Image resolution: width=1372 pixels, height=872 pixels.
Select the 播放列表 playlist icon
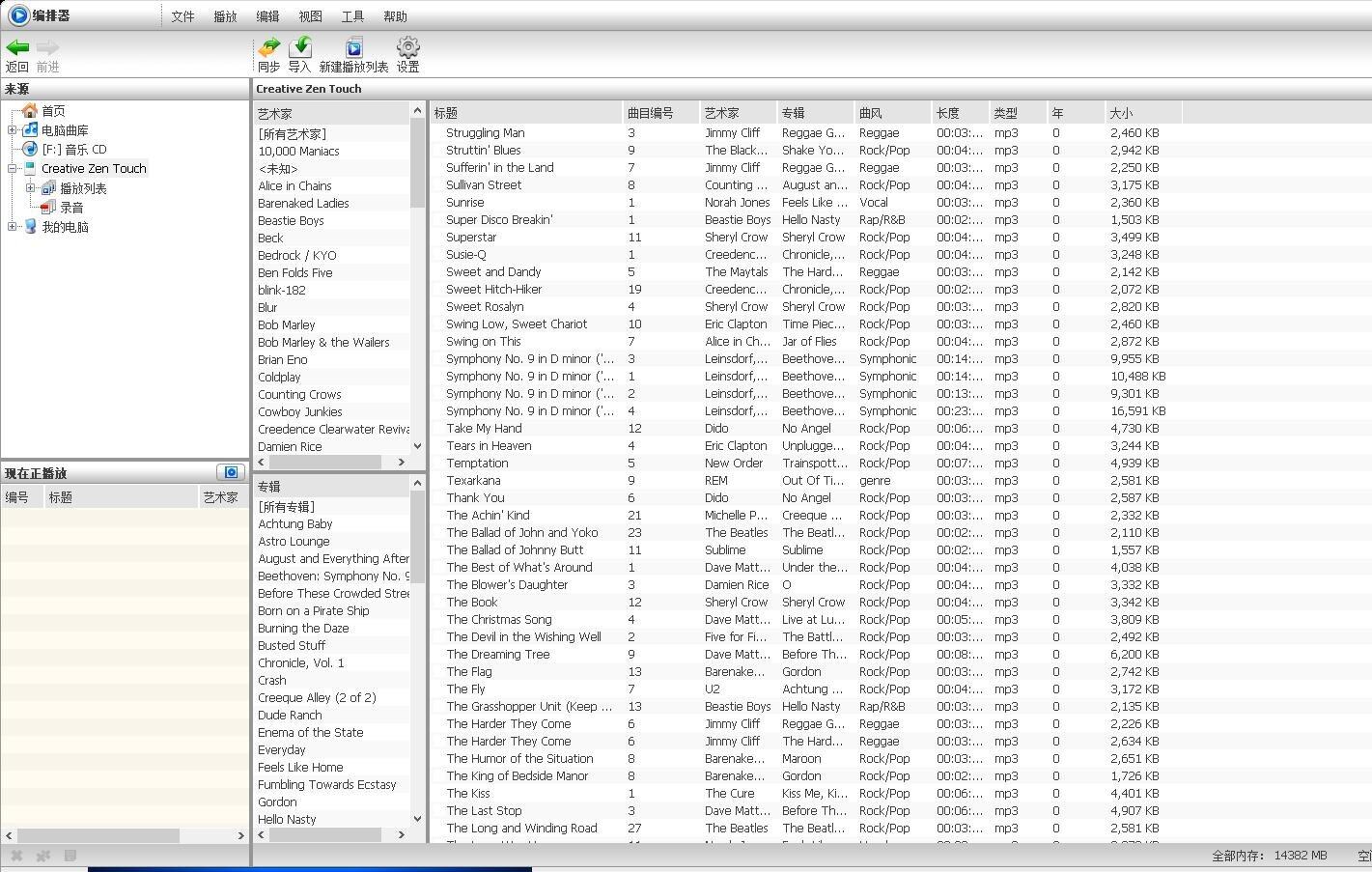coord(48,188)
